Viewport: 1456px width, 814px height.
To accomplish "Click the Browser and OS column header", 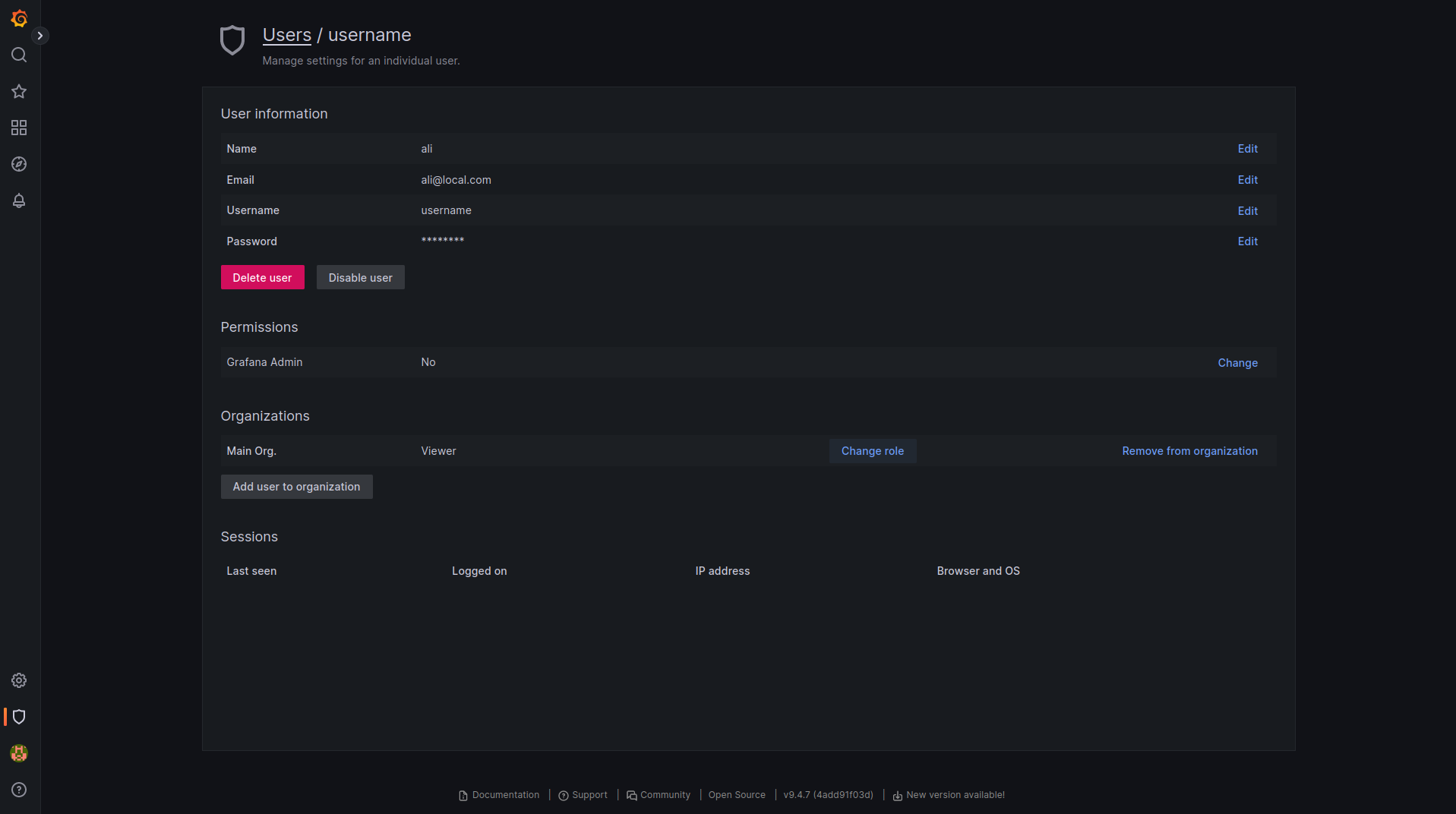I will click(978, 571).
